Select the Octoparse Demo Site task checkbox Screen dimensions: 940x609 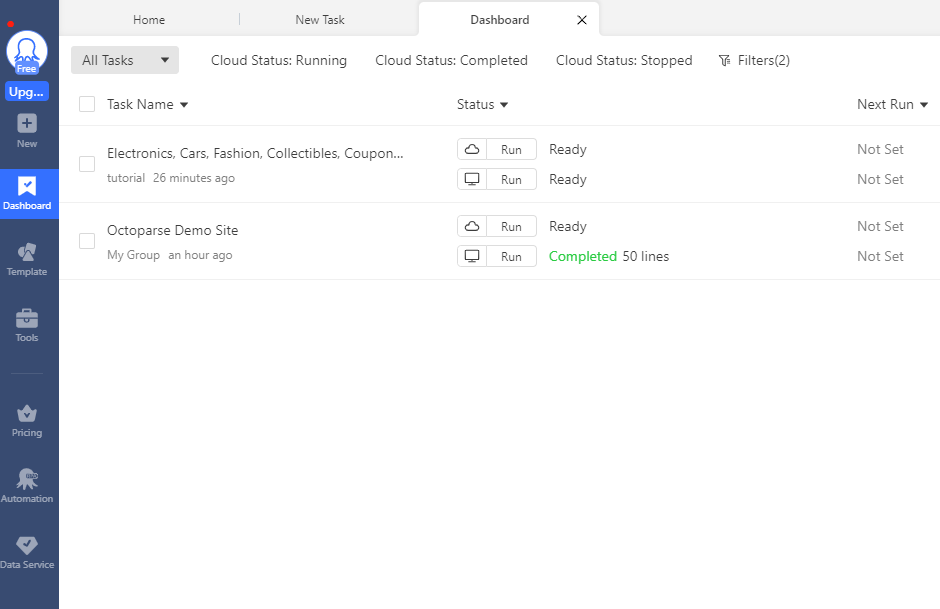pyautogui.click(x=87, y=241)
